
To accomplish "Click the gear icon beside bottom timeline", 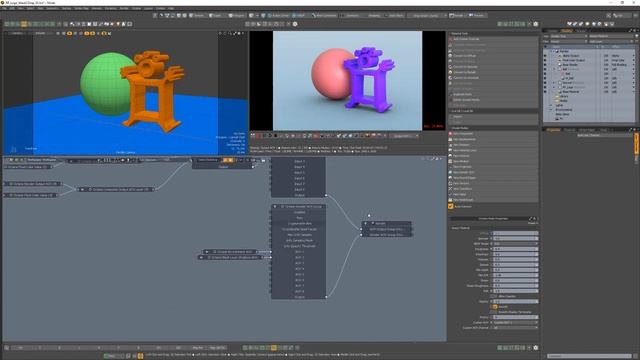I will 536,348.
